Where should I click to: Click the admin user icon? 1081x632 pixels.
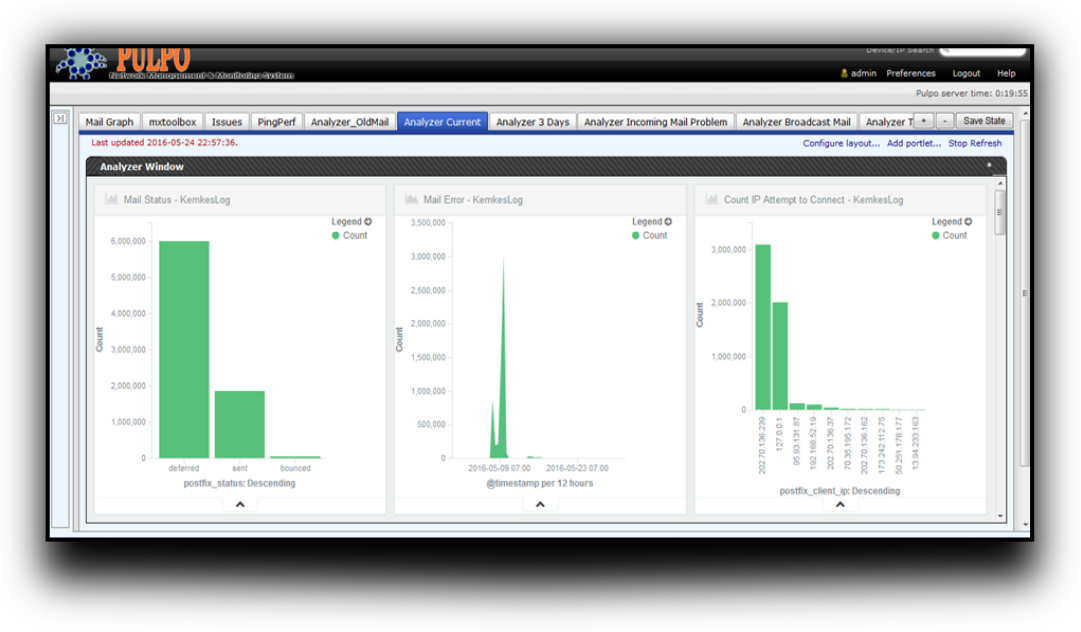844,73
